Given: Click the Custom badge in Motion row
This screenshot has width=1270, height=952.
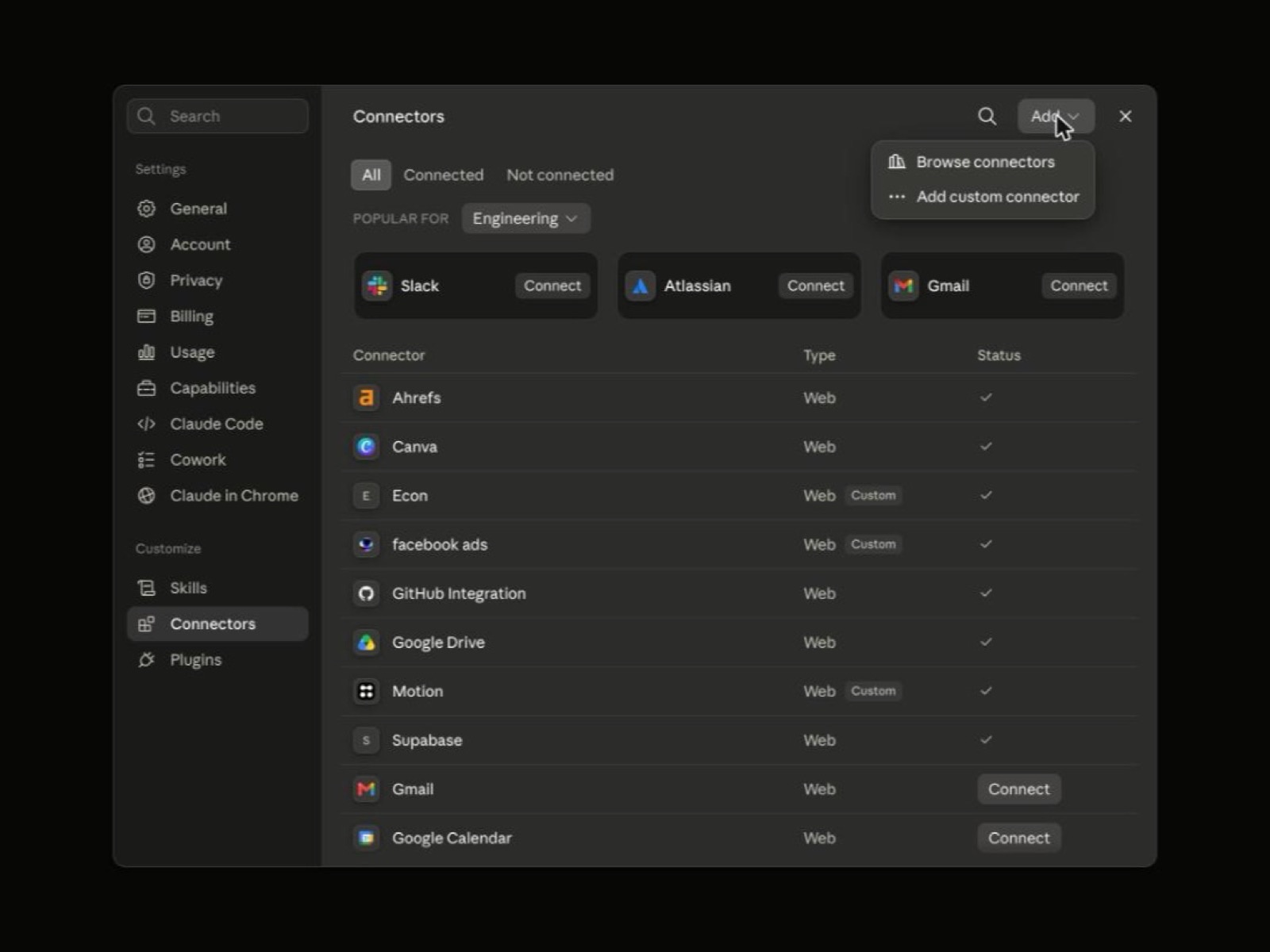Looking at the screenshot, I should click(x=873, y=691).
